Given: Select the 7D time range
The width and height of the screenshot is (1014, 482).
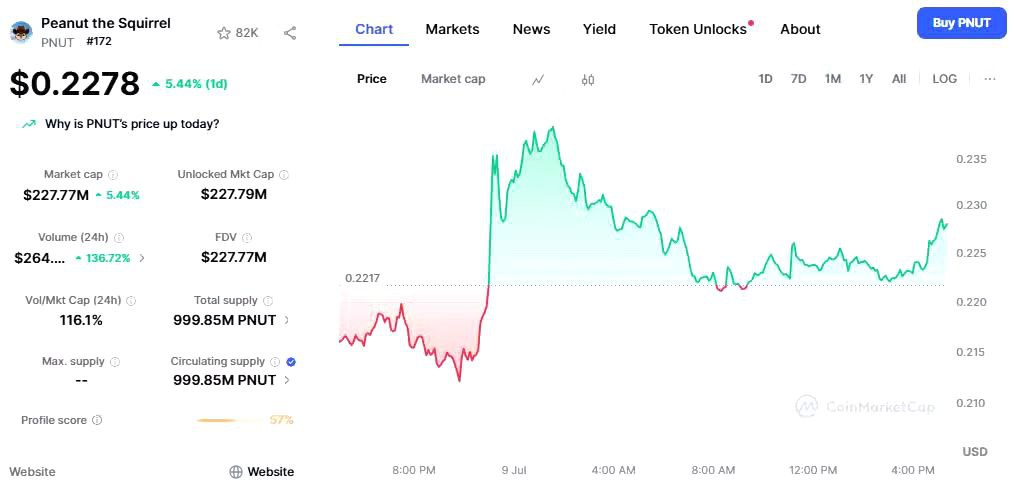Looking at the screenshot, I should click(798, 79).
